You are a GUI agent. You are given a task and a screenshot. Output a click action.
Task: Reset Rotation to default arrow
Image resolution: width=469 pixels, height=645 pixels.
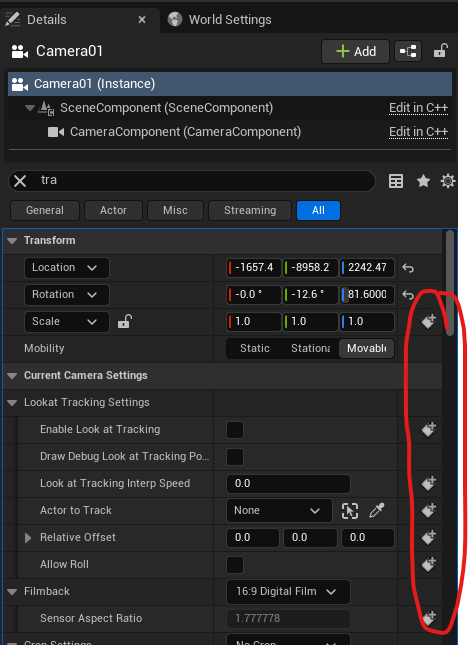click(x=408, y=295)
